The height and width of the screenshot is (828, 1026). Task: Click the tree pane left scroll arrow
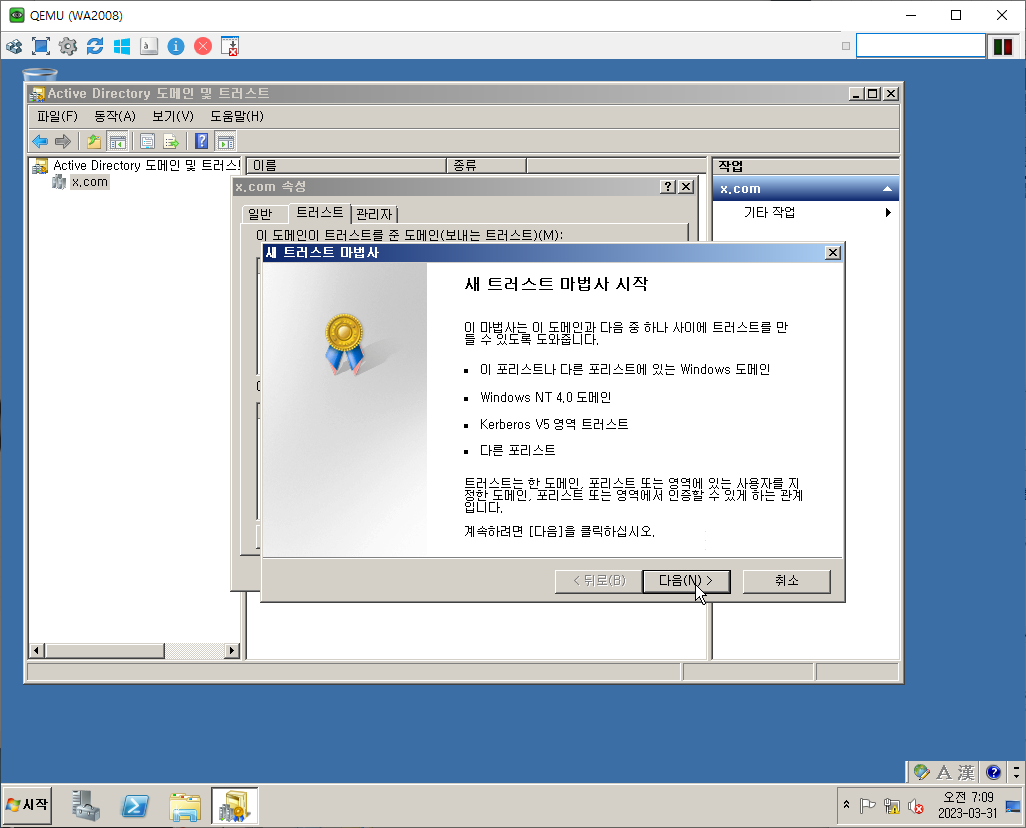click(x=37, y=651)
